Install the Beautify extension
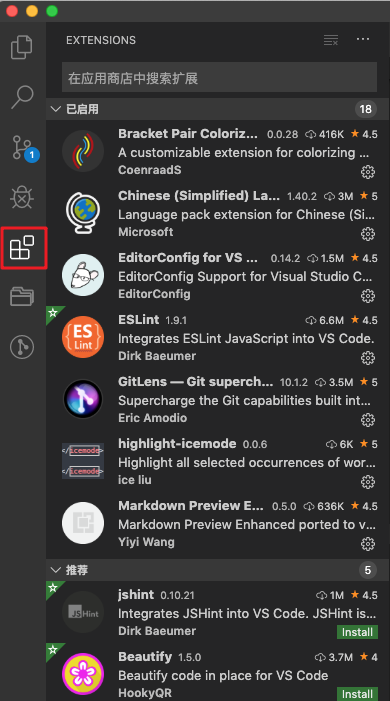The width and height of the screenshot is (390, 701). click(x=357, y=694)
